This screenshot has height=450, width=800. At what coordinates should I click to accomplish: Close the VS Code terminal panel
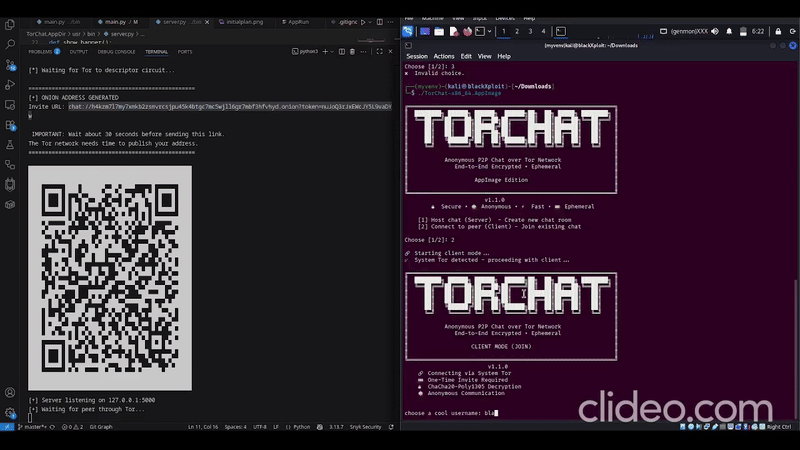(x=390, y=52)
